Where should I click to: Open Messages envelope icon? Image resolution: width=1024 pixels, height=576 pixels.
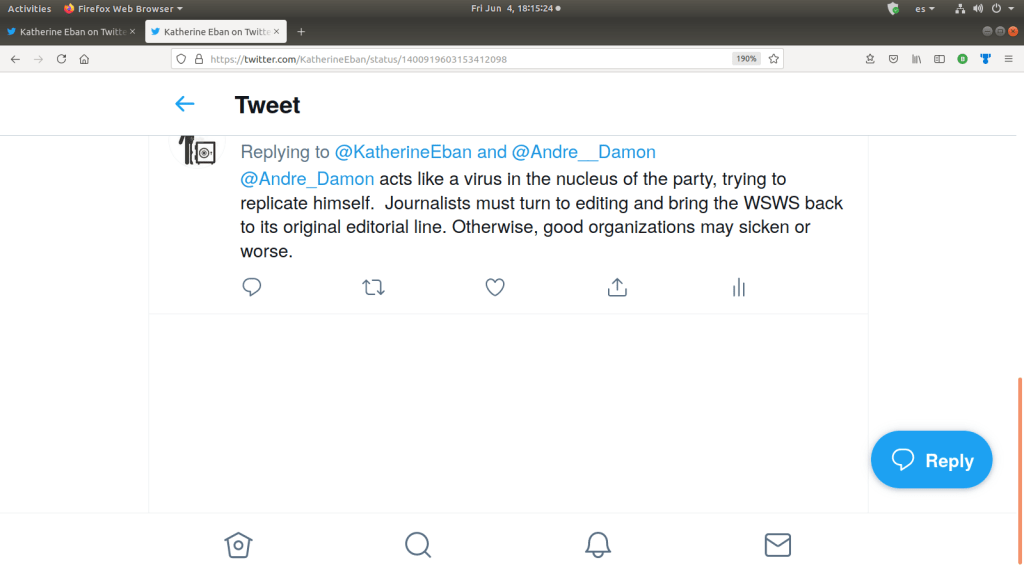(778, 544)
